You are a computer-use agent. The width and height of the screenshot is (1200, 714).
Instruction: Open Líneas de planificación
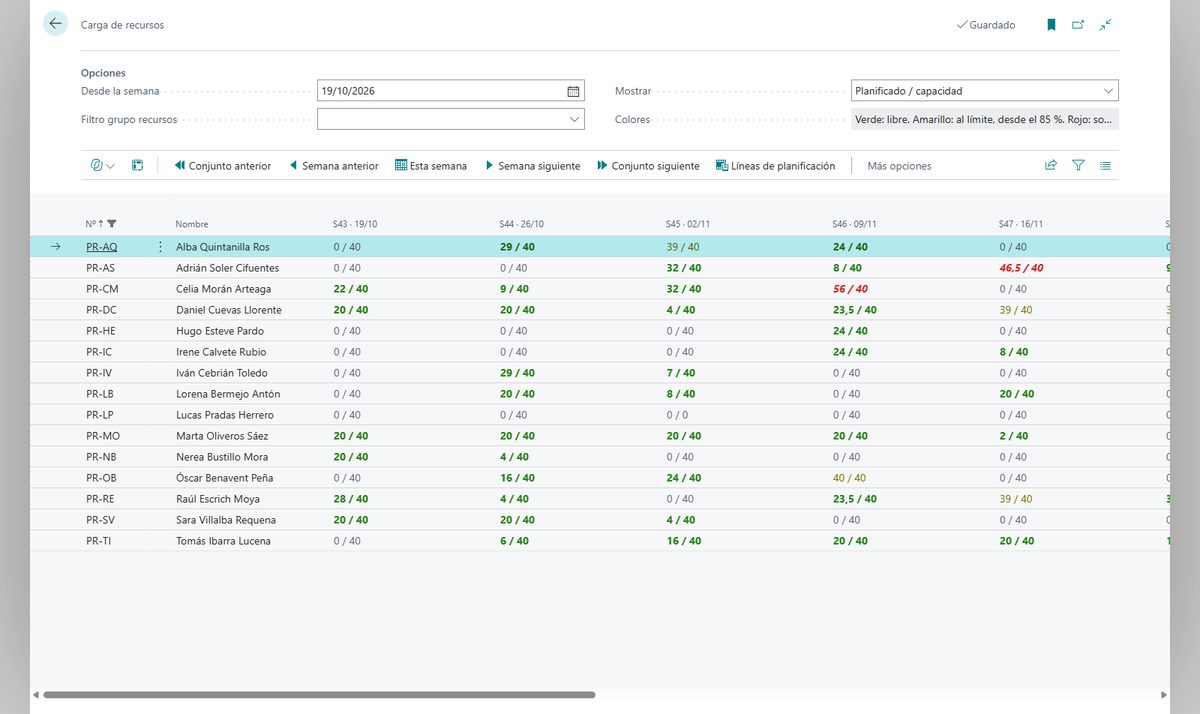coord(776,166)
